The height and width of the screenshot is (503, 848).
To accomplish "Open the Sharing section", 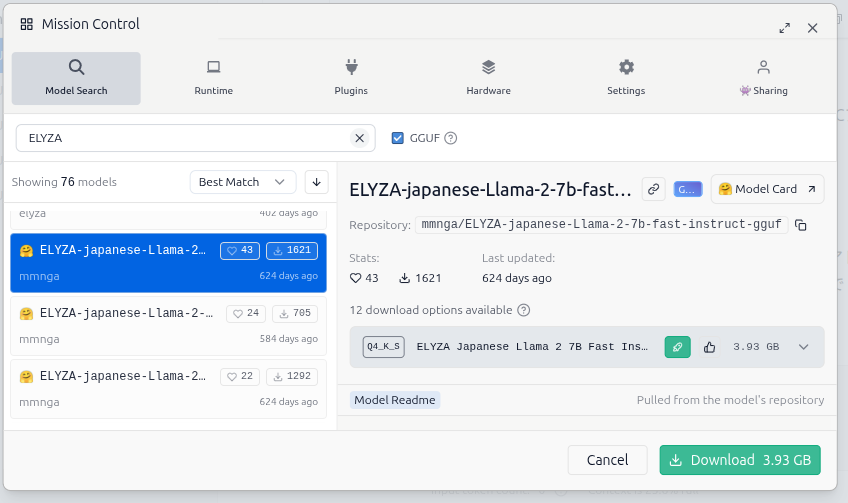I will click(763, 78).
